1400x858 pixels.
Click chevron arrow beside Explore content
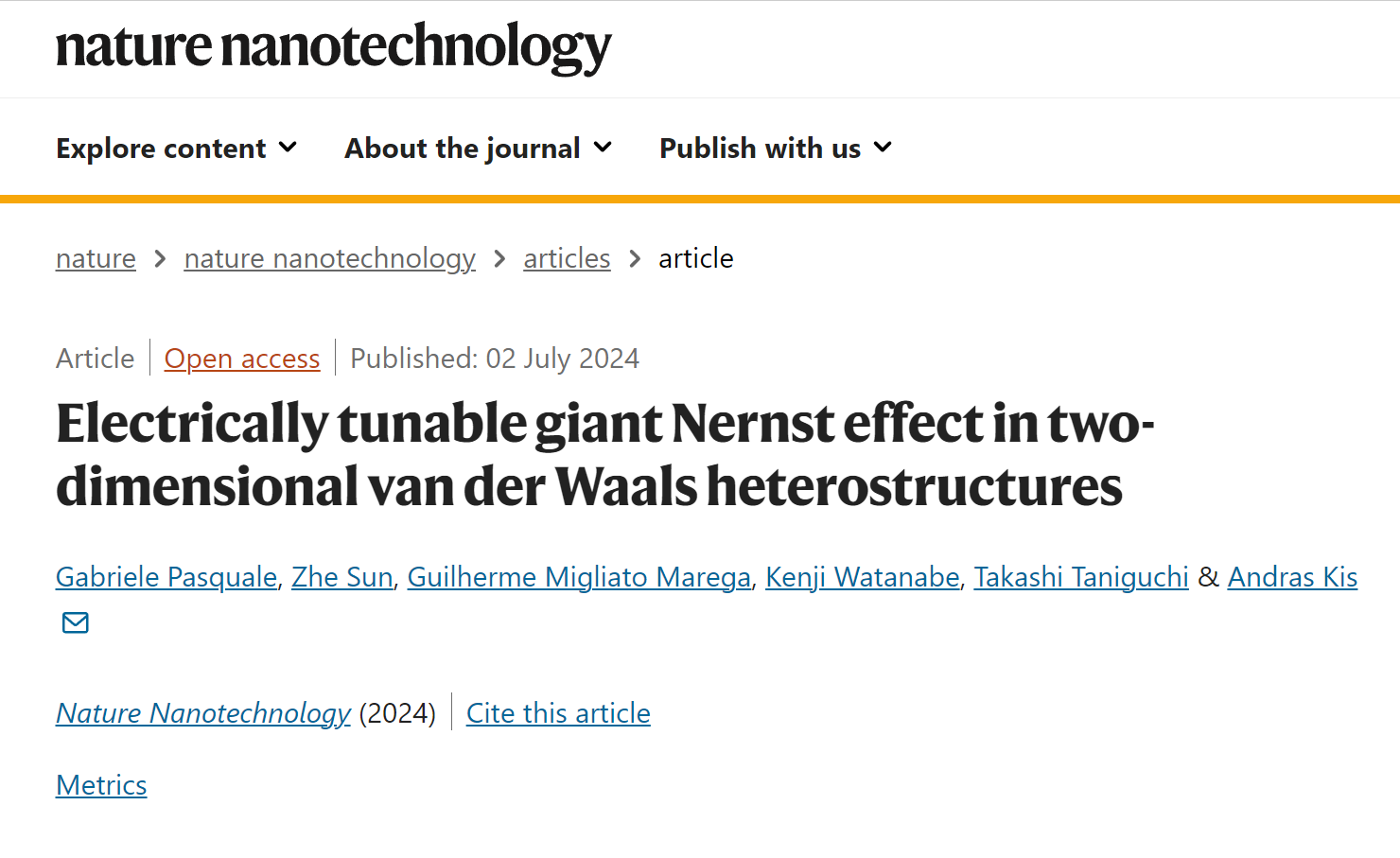coord(289,148)
